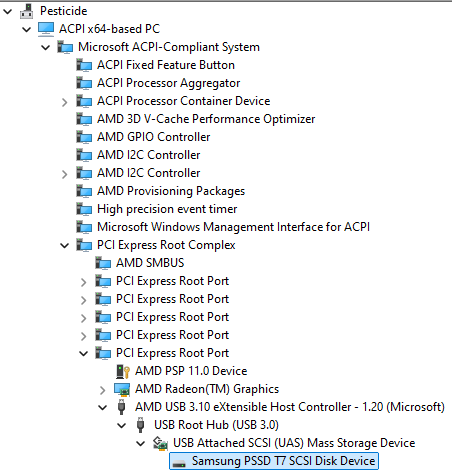The height and width of the screenshot is (470, 452).
Task: Collapse the ACPI x64-based PC node
Action: [26, 30]
